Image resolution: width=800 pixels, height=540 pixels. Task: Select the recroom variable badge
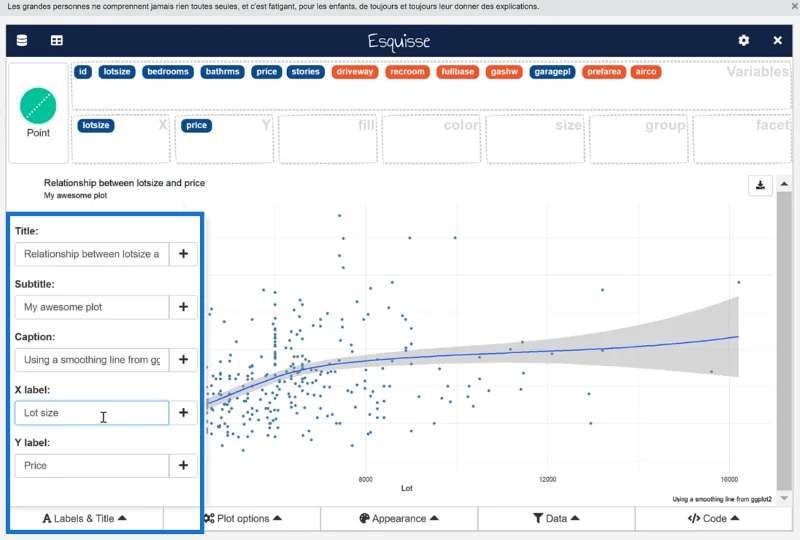(407, 72)
